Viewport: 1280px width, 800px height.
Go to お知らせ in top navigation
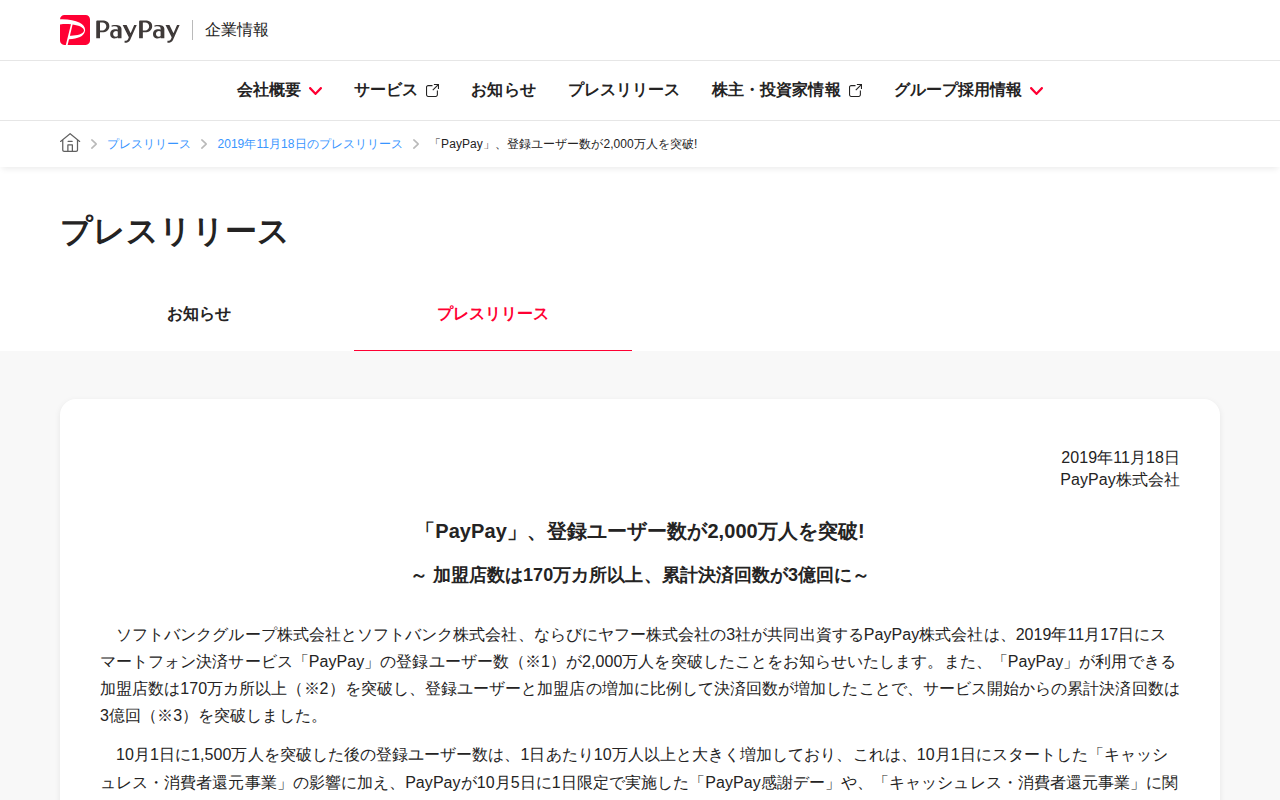(503, 90)
